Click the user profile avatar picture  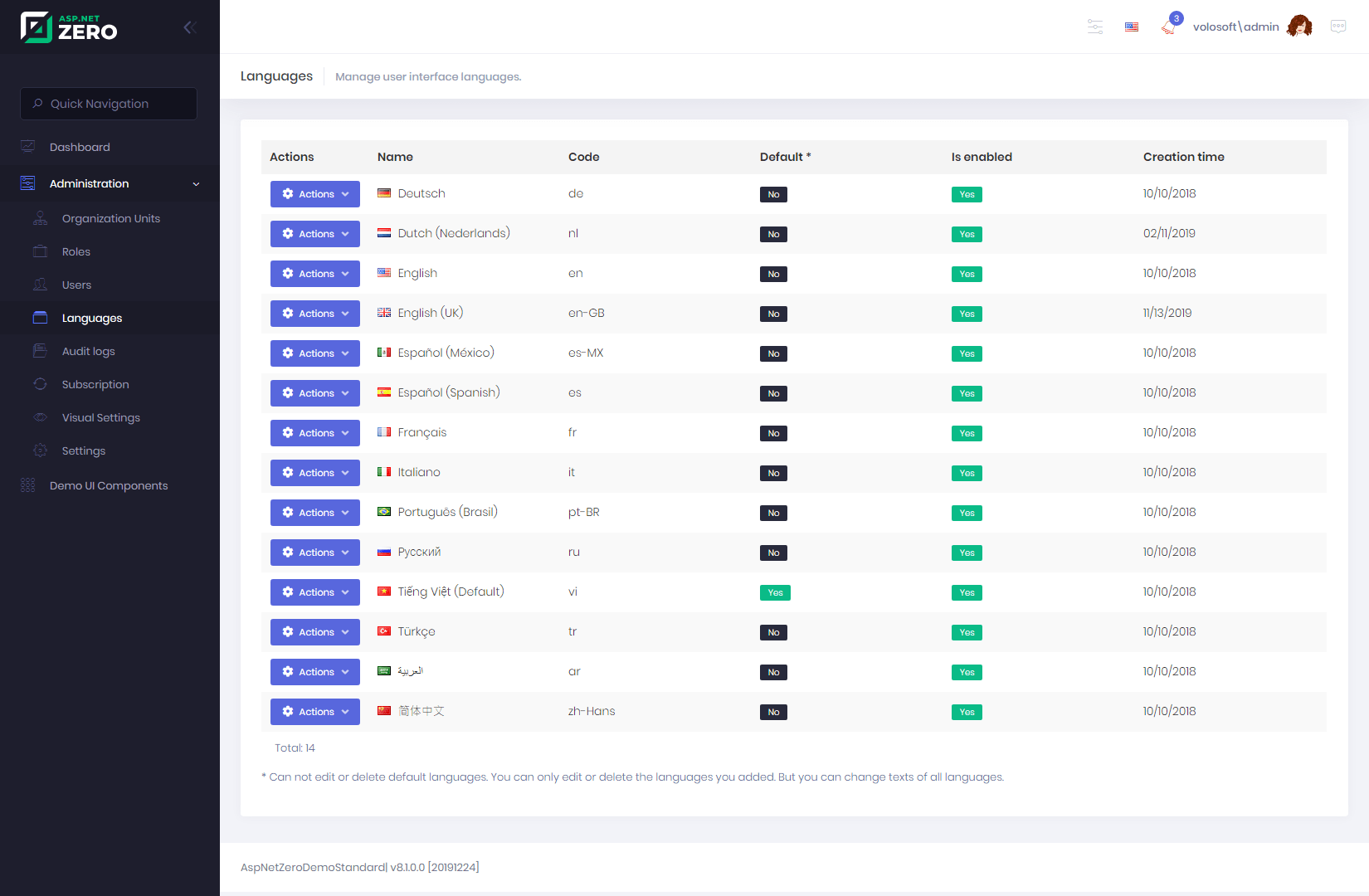pos(1299,27)
